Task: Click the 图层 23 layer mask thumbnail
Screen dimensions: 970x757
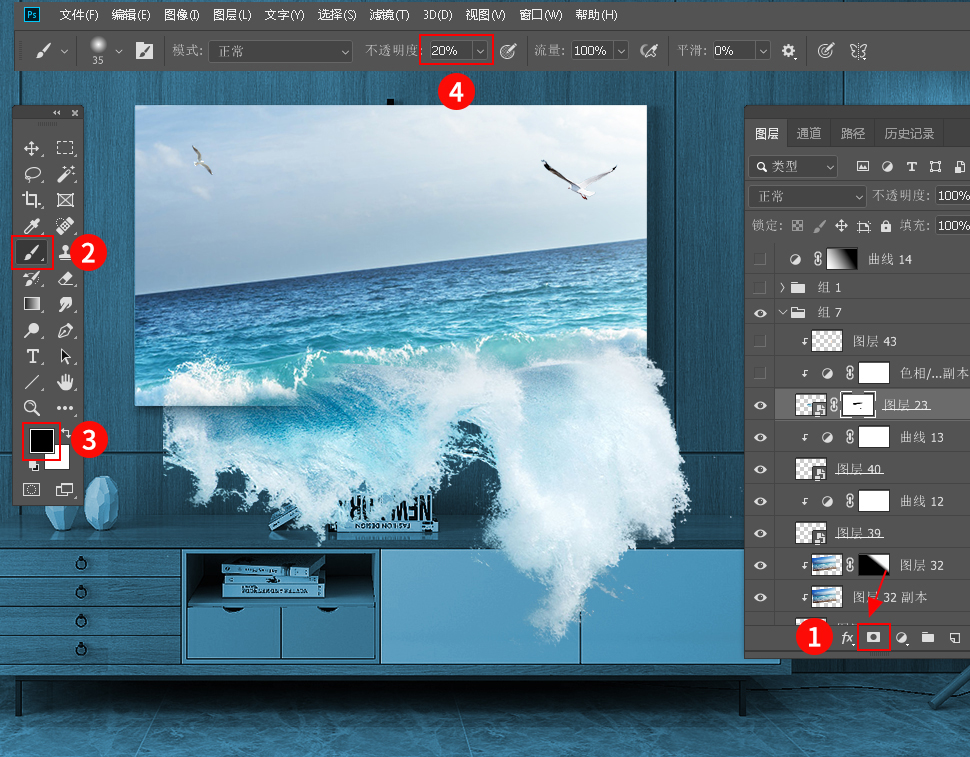Action: coord(859,406)
